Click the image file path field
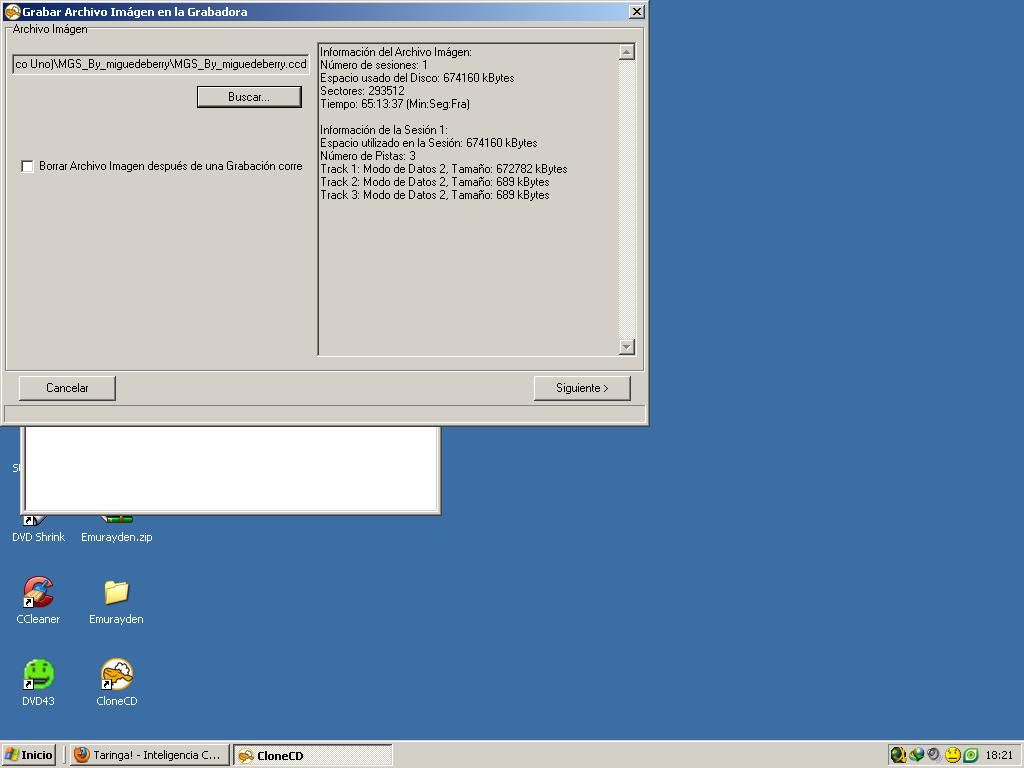This screenshot has height=768, width=1024. coord(161,64)
